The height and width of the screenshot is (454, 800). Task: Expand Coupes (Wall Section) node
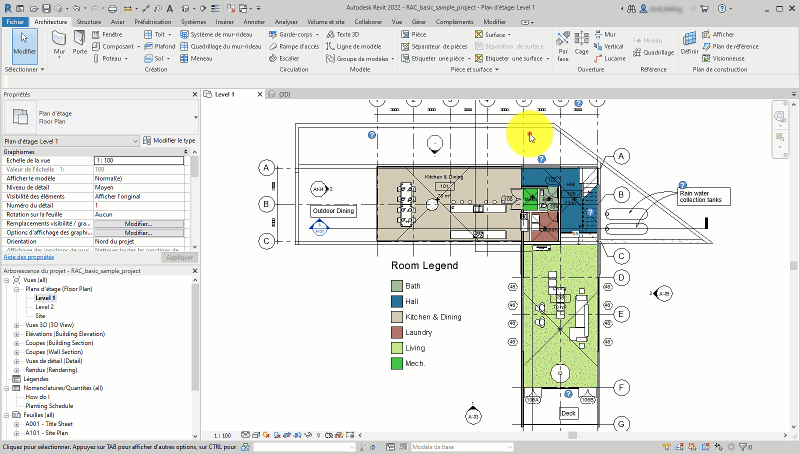click(16, 352)
